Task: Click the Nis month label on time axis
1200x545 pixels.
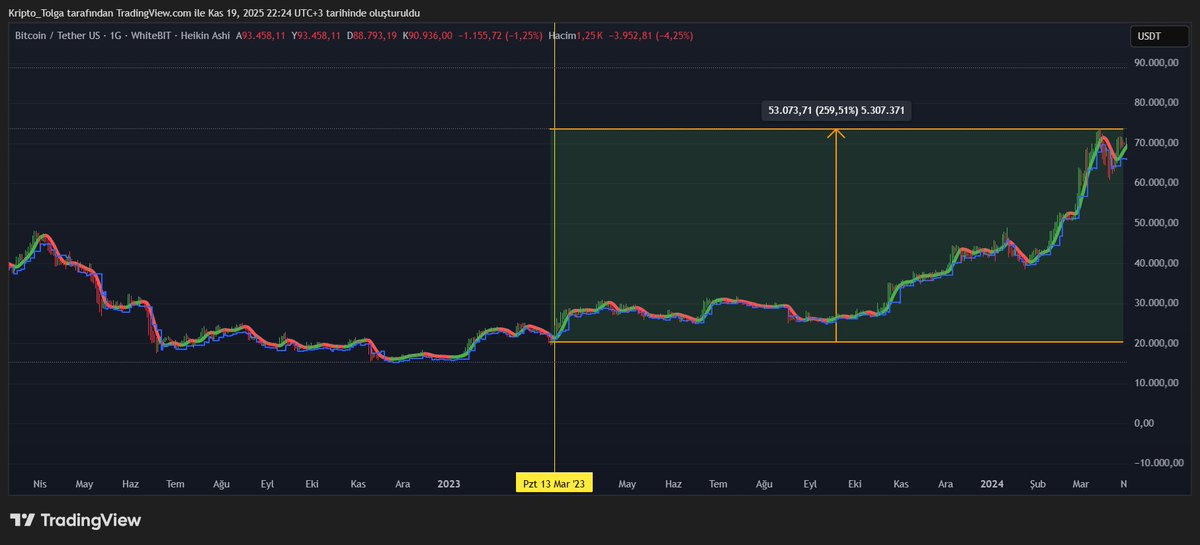Action: [40, 484]
